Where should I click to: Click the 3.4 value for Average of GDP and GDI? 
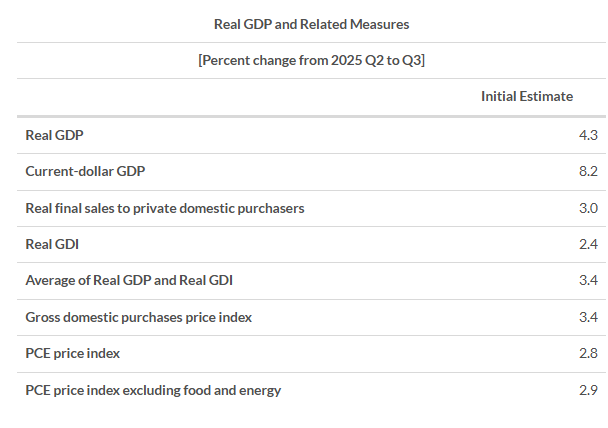[587, 281]
